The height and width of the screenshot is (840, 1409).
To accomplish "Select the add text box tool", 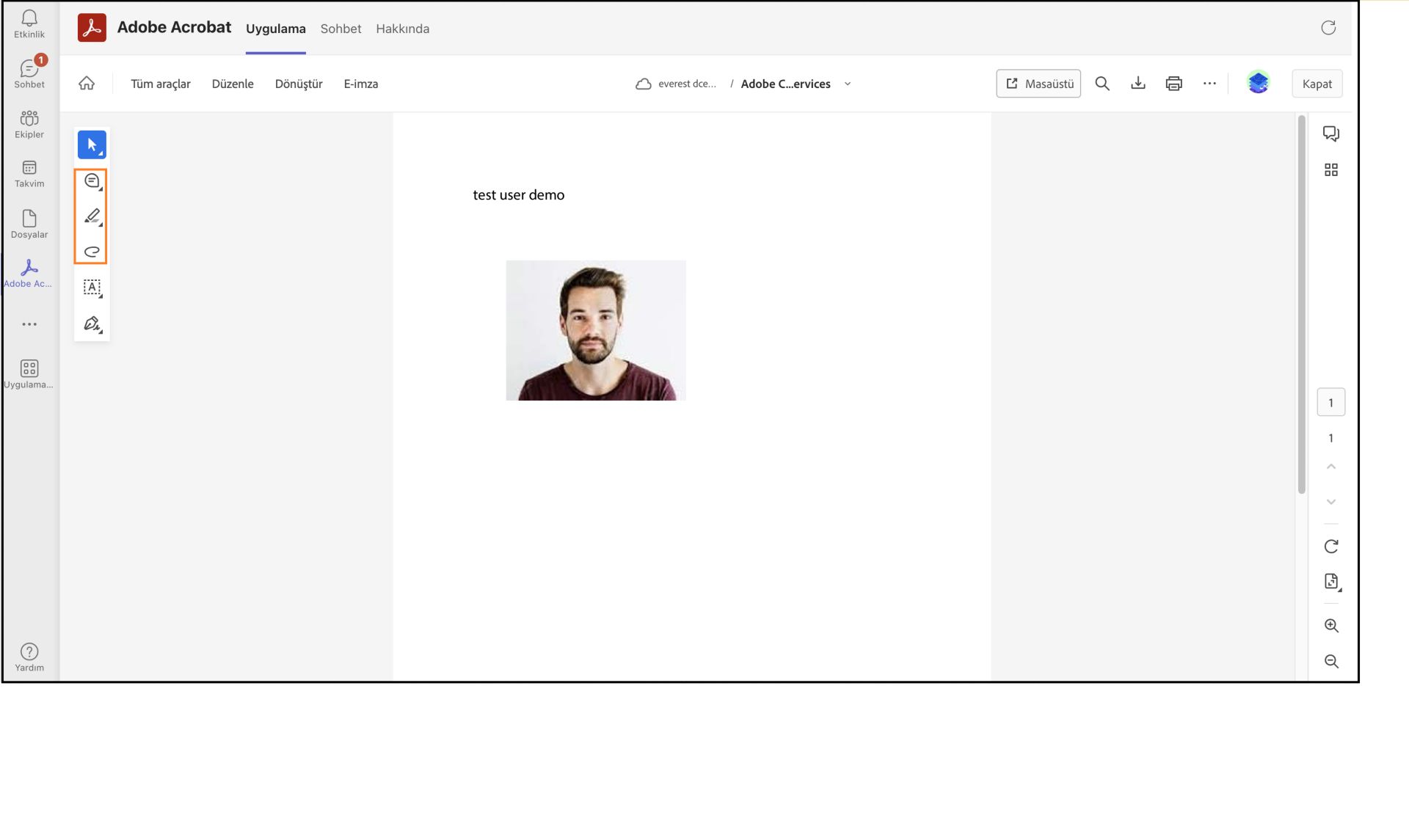I will coord(92,288).
